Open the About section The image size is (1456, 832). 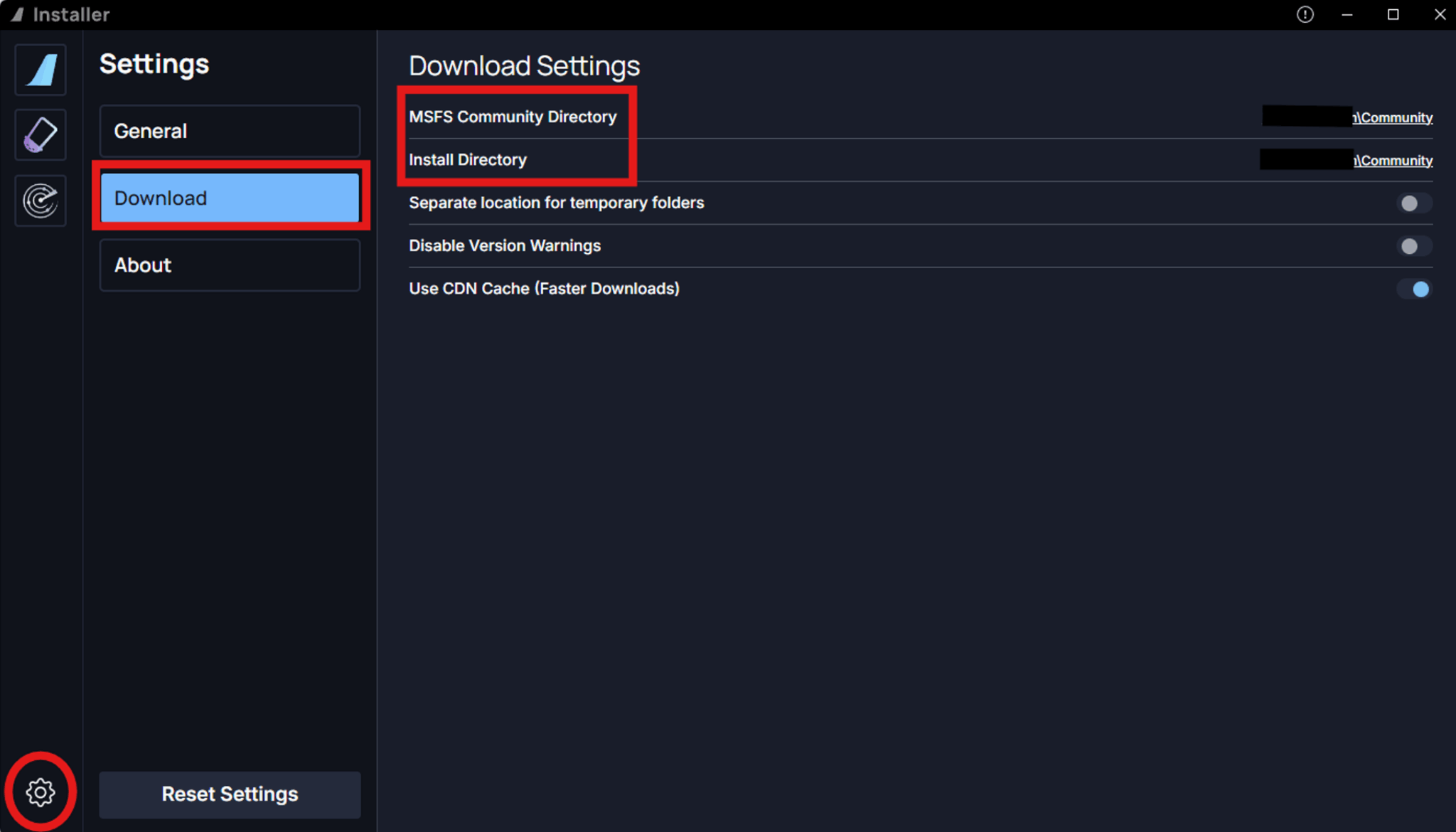229,265
